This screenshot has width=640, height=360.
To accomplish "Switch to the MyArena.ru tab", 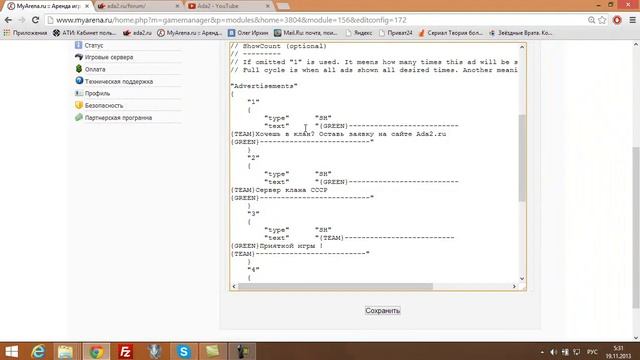I will point(47,6).
